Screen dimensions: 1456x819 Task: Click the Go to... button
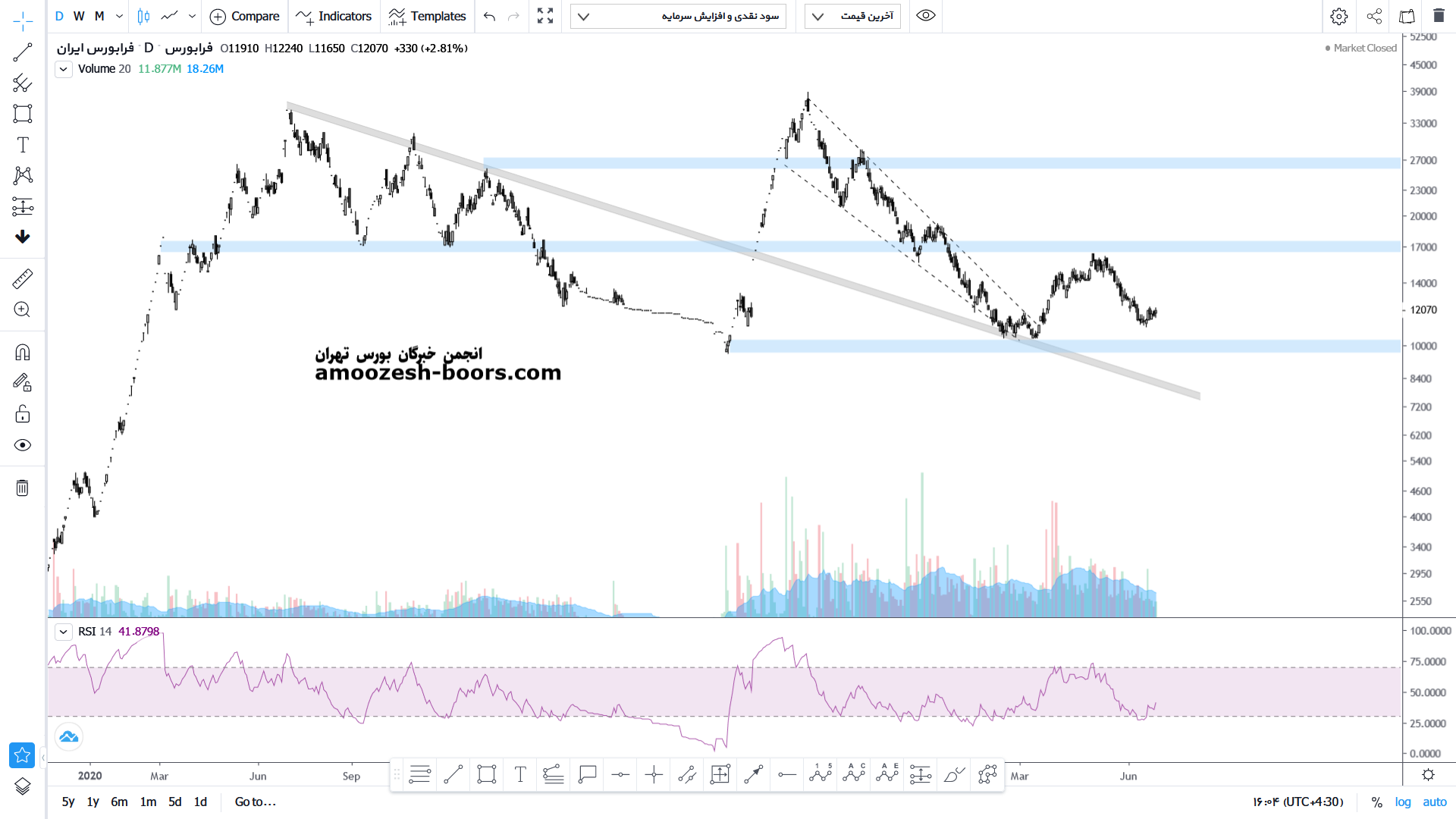[256, 802]
